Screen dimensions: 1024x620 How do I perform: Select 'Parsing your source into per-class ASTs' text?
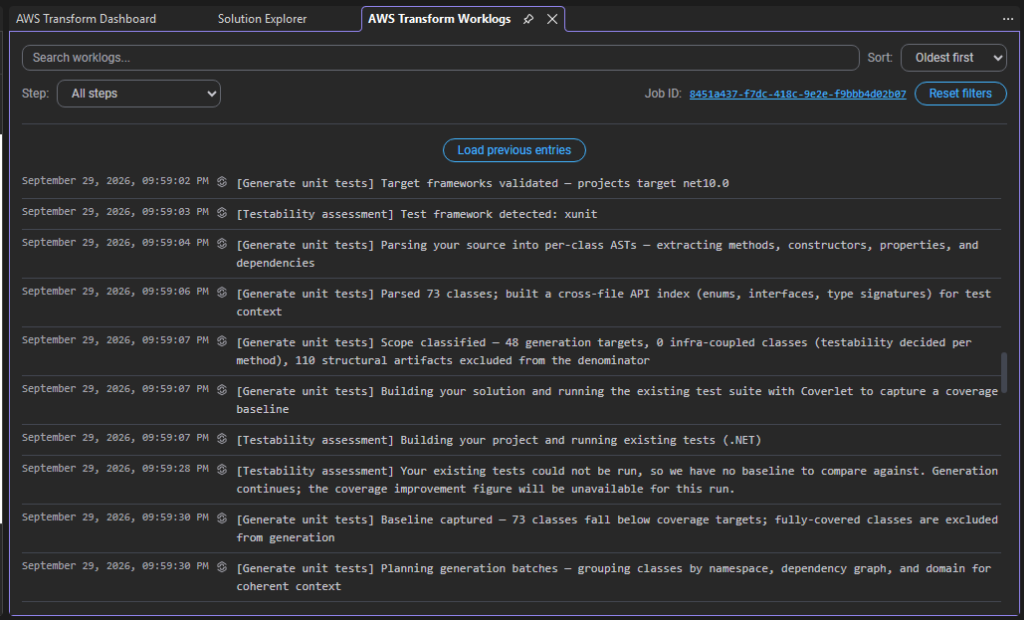coord(607,253)
